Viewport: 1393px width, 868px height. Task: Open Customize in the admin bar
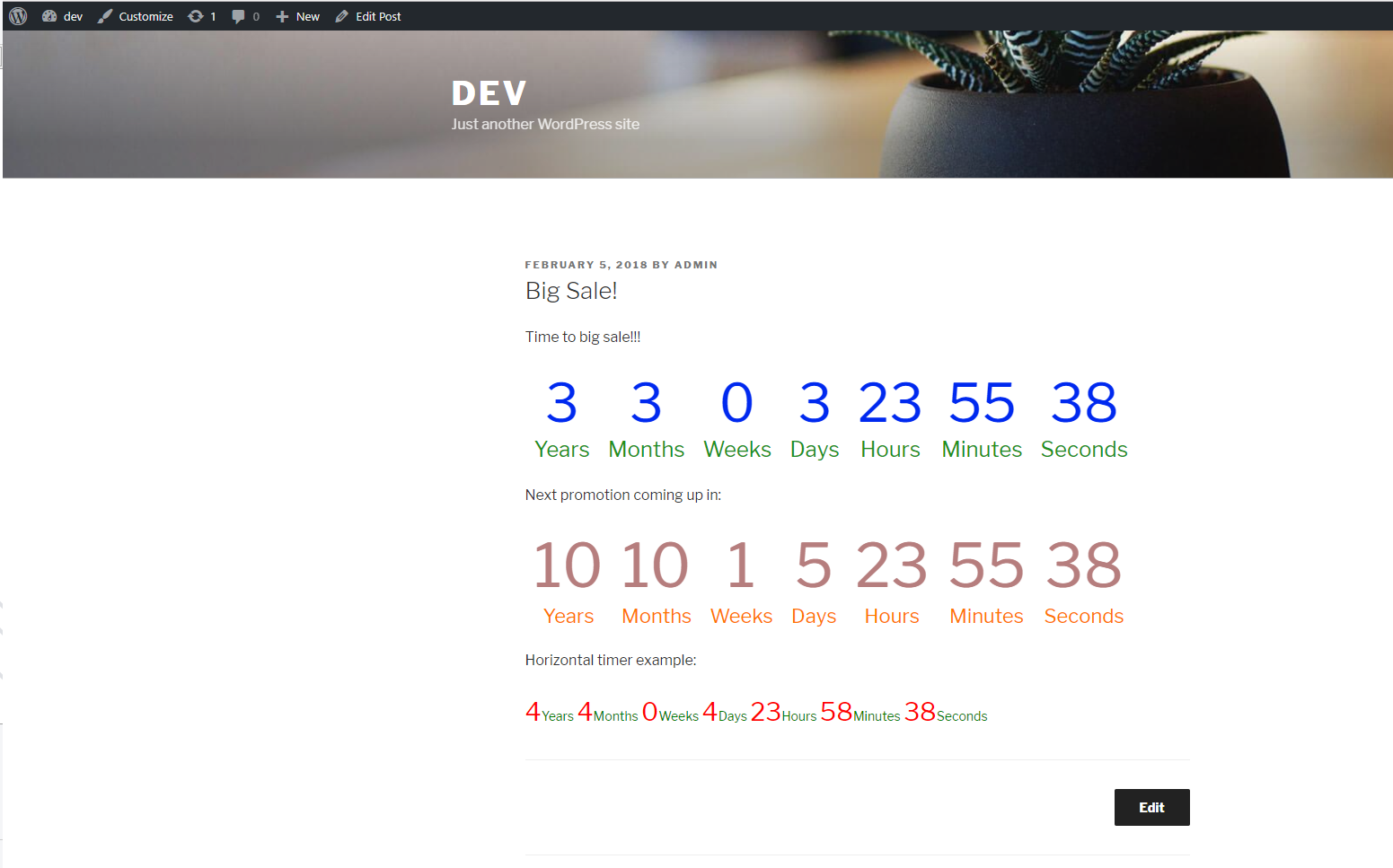[145, 16]
